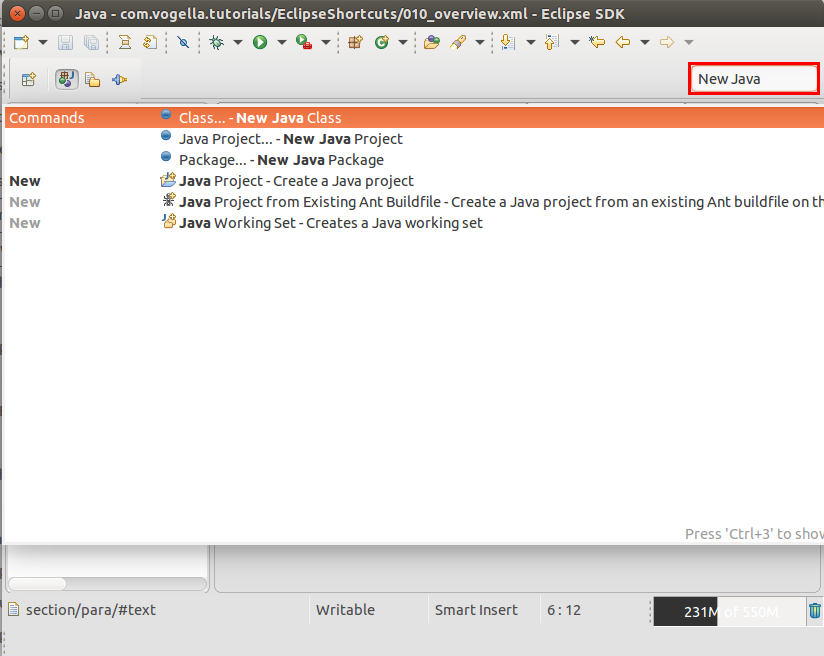Click the Back navigation arrow icon

click(623, 42)
